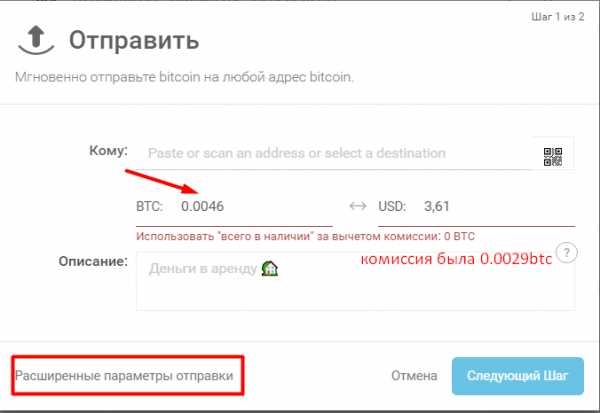600x413 pixels.
Task: Click the Следующий Шаг button
Action: click(517, 376)
